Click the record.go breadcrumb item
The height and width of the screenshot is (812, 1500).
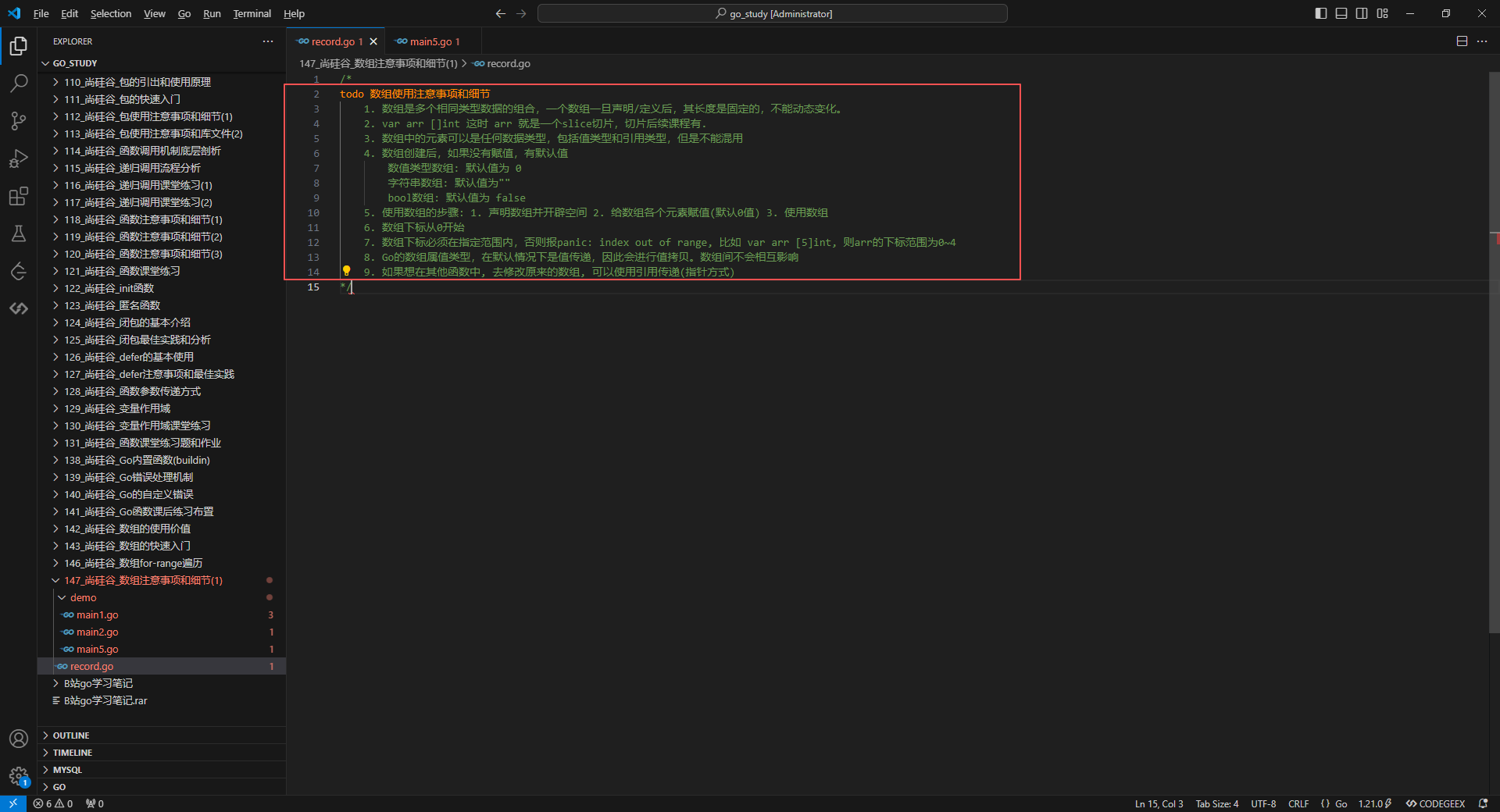(x=502, y=63)
